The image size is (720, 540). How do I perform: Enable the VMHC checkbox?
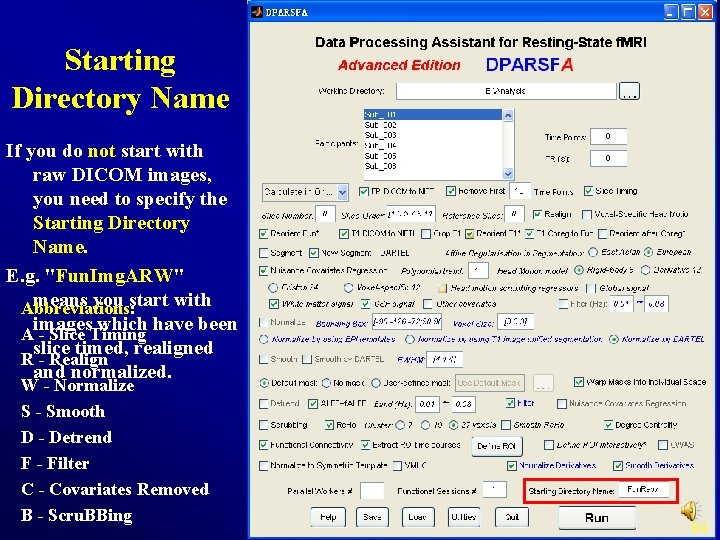(397, 466)
